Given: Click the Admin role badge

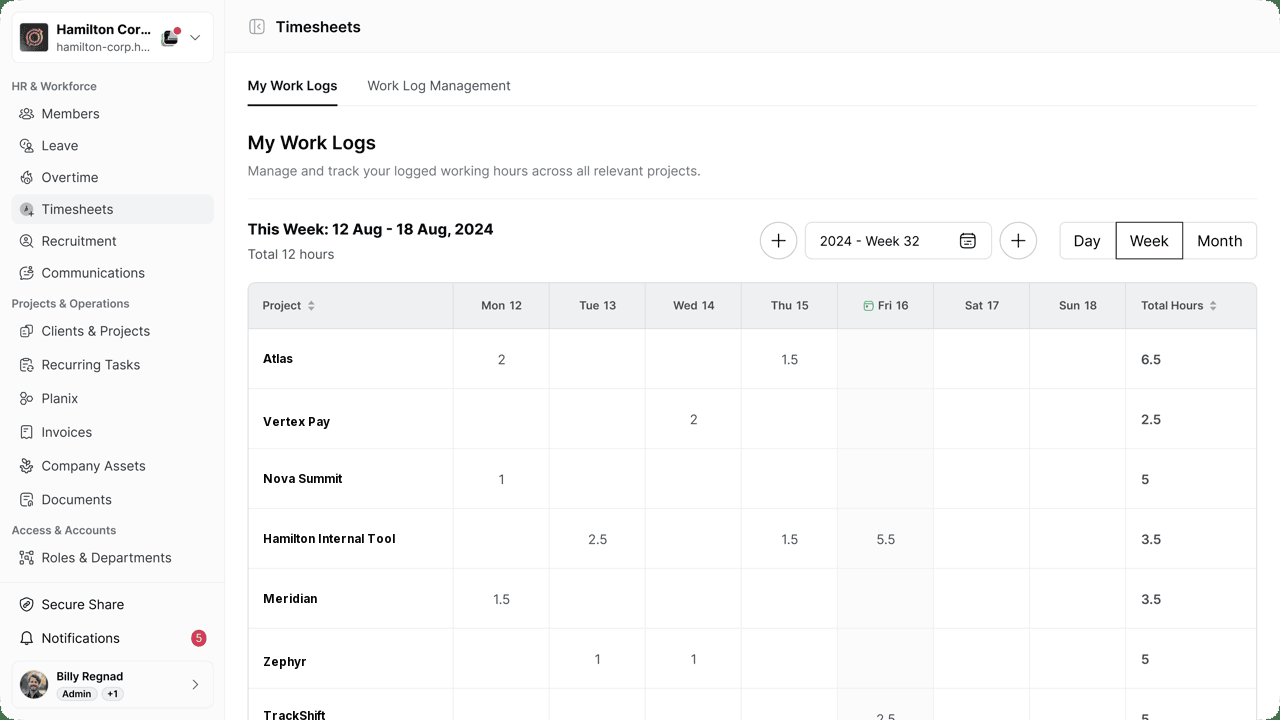Looking at the screenshot, I should 76,694.
